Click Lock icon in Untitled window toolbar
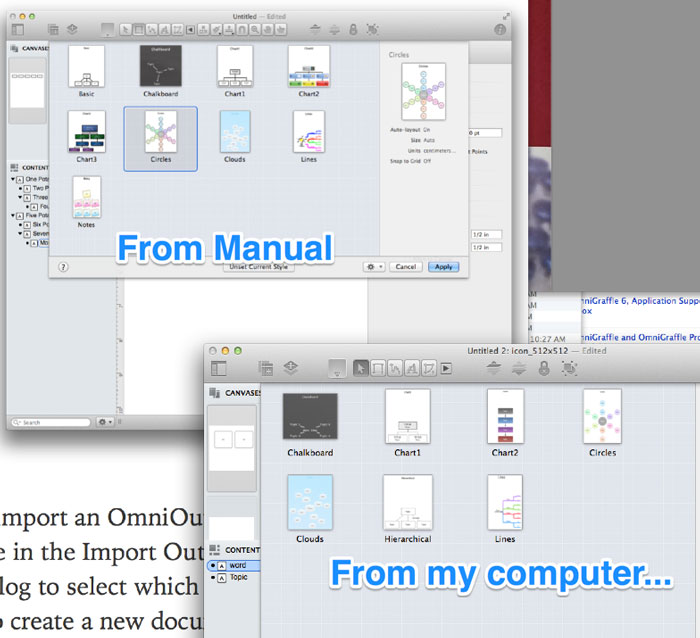Viewport: 700px width, 638px height. 353,29
